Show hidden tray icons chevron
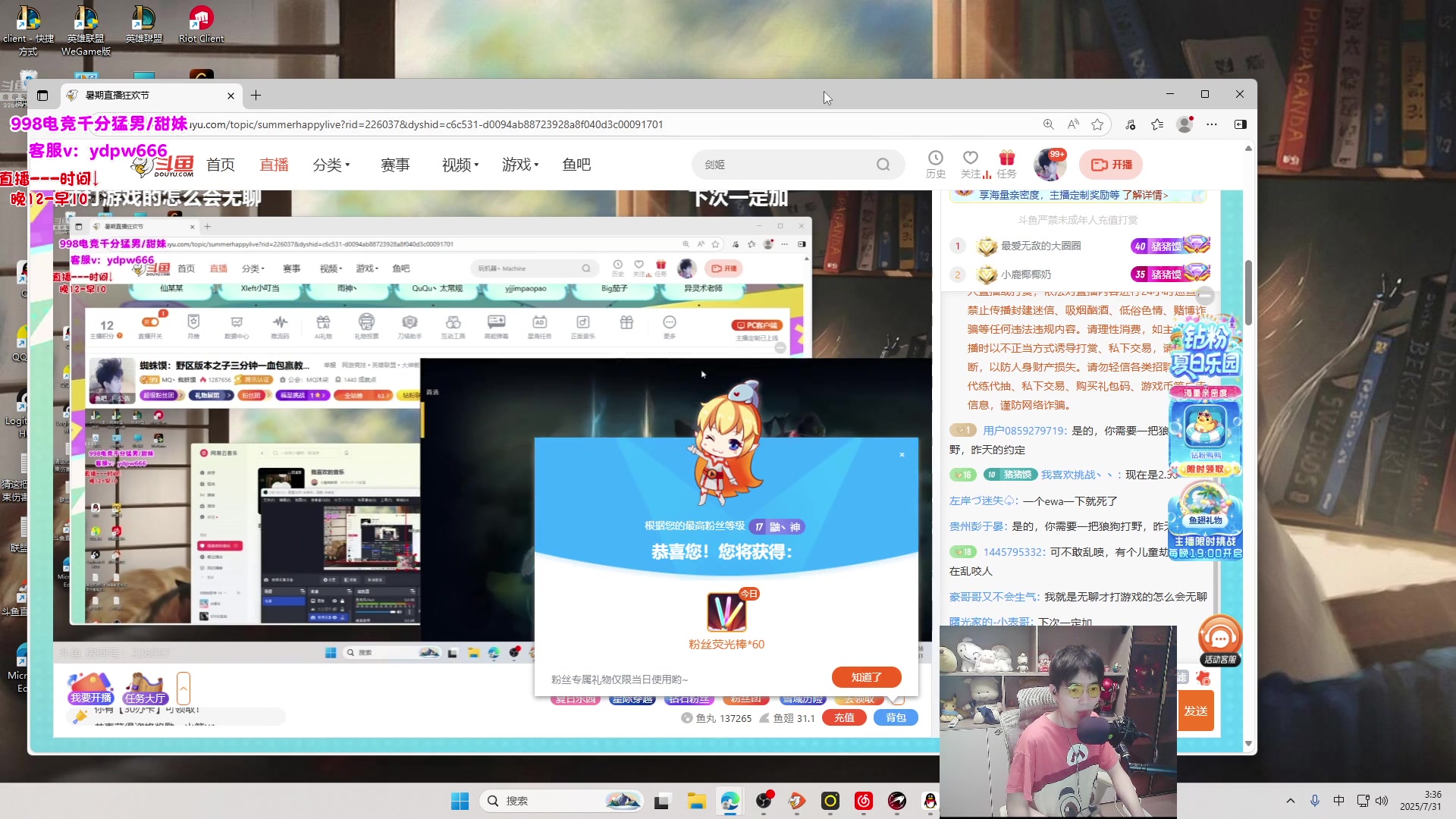 click(x=1291, y=801)
